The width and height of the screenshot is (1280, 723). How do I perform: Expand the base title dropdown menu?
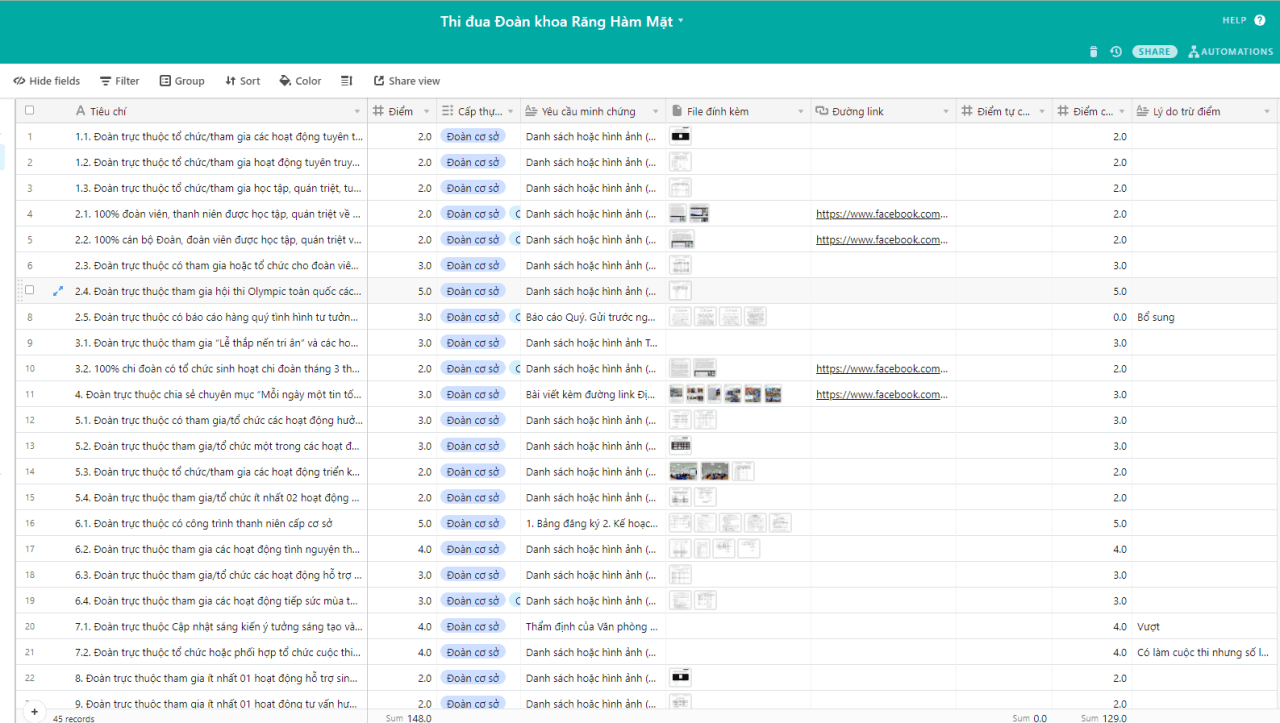tap(681, 21)
